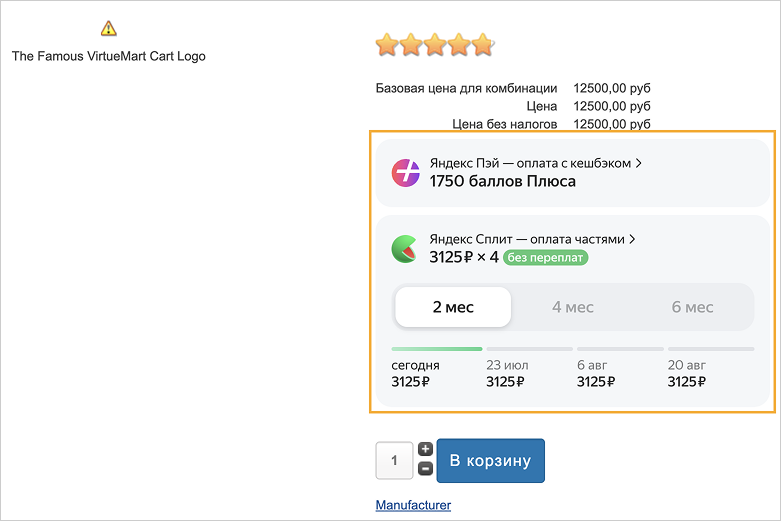The height and width of the screenshot is (521, 781).
Task: Click the third rating star
Action: click(x=435, y=44)
